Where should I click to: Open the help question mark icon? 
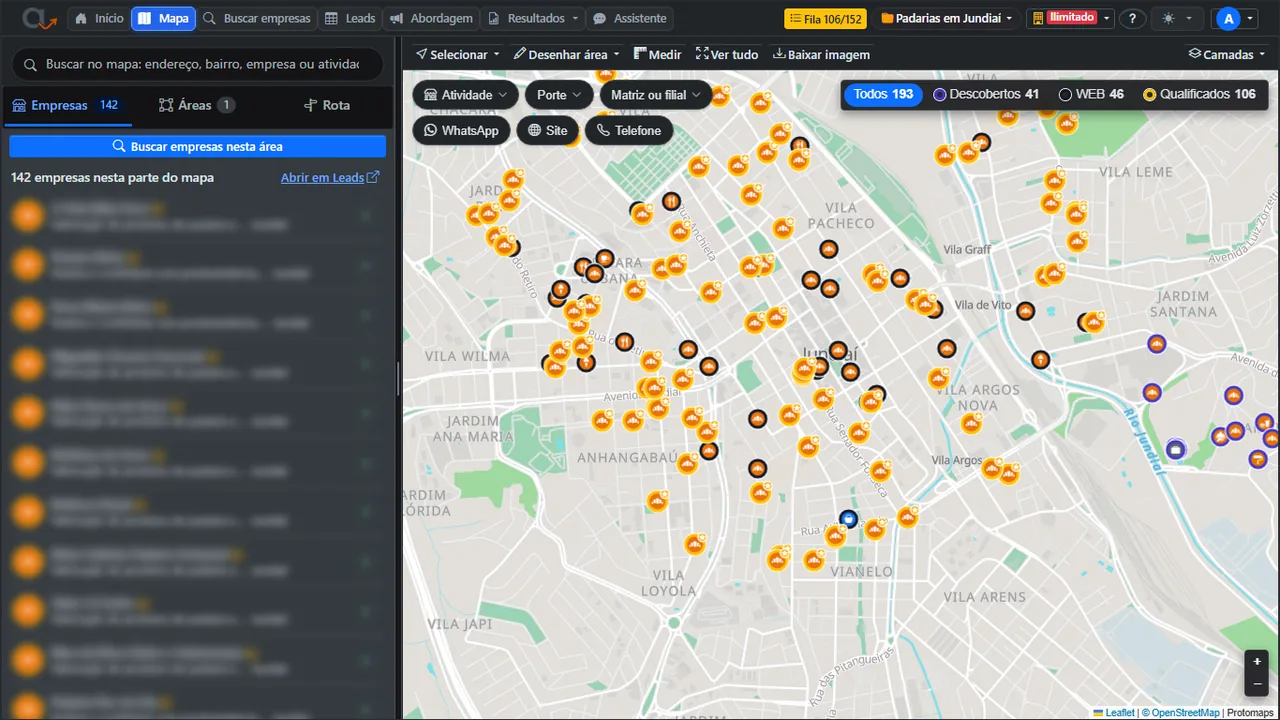1132,18
